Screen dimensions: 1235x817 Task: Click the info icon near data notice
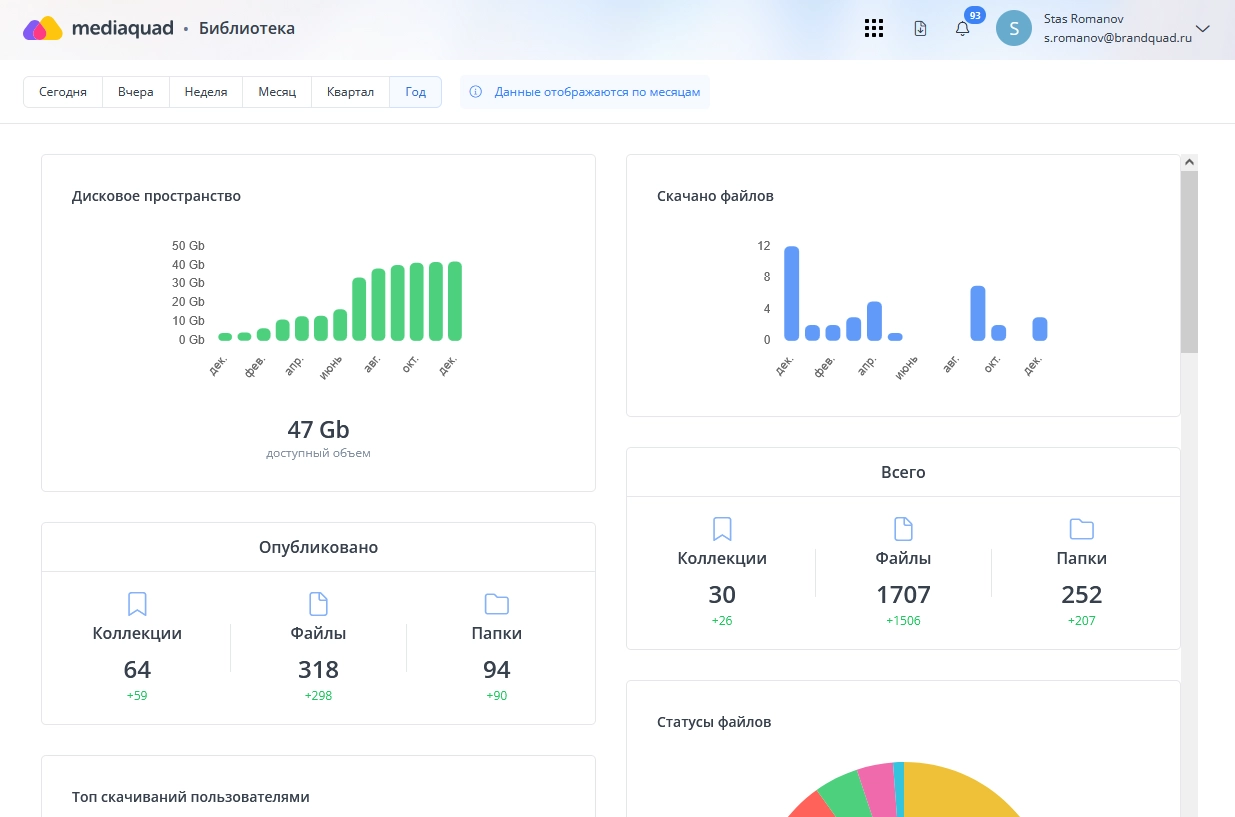click(x=476, y=92)
